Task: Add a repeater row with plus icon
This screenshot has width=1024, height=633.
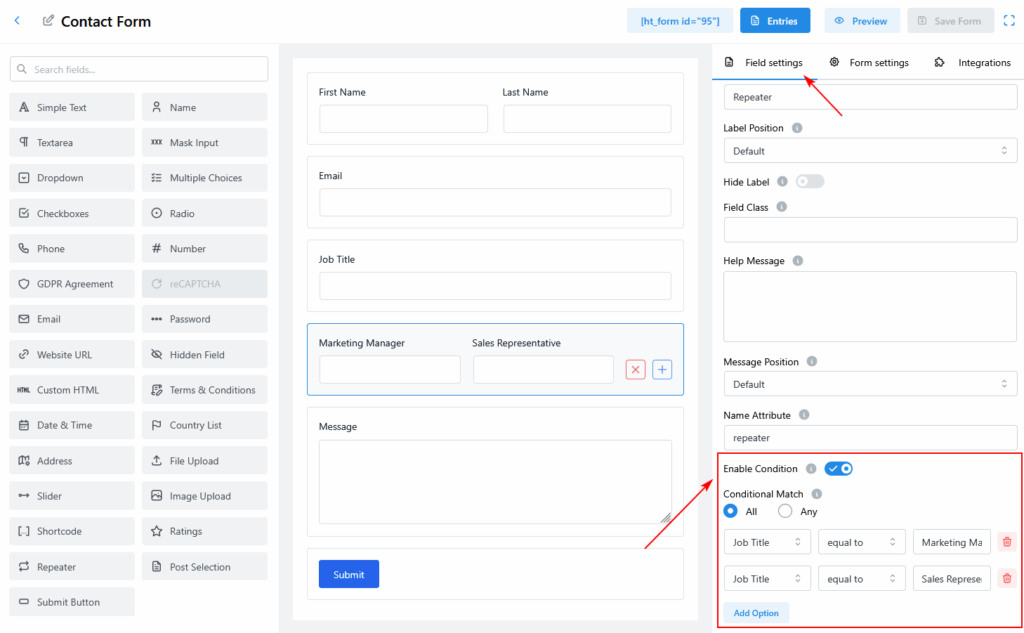Action: tap(662, 370)
